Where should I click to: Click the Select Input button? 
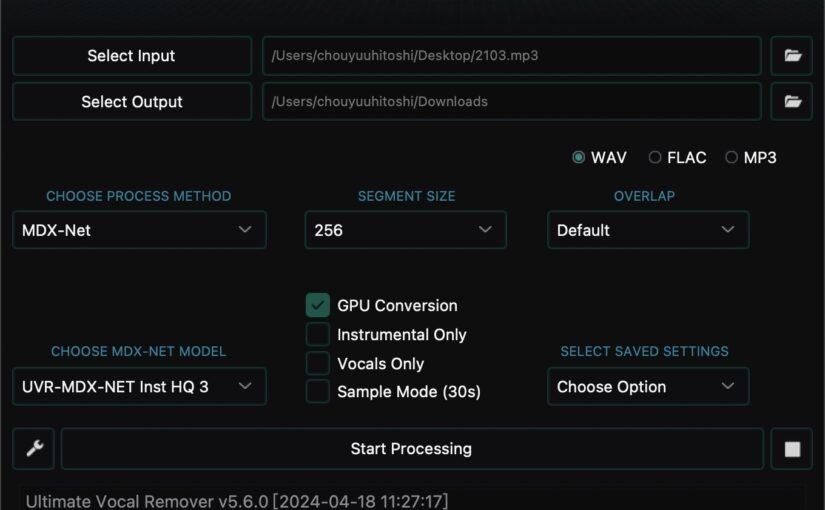tap(132, 56)
